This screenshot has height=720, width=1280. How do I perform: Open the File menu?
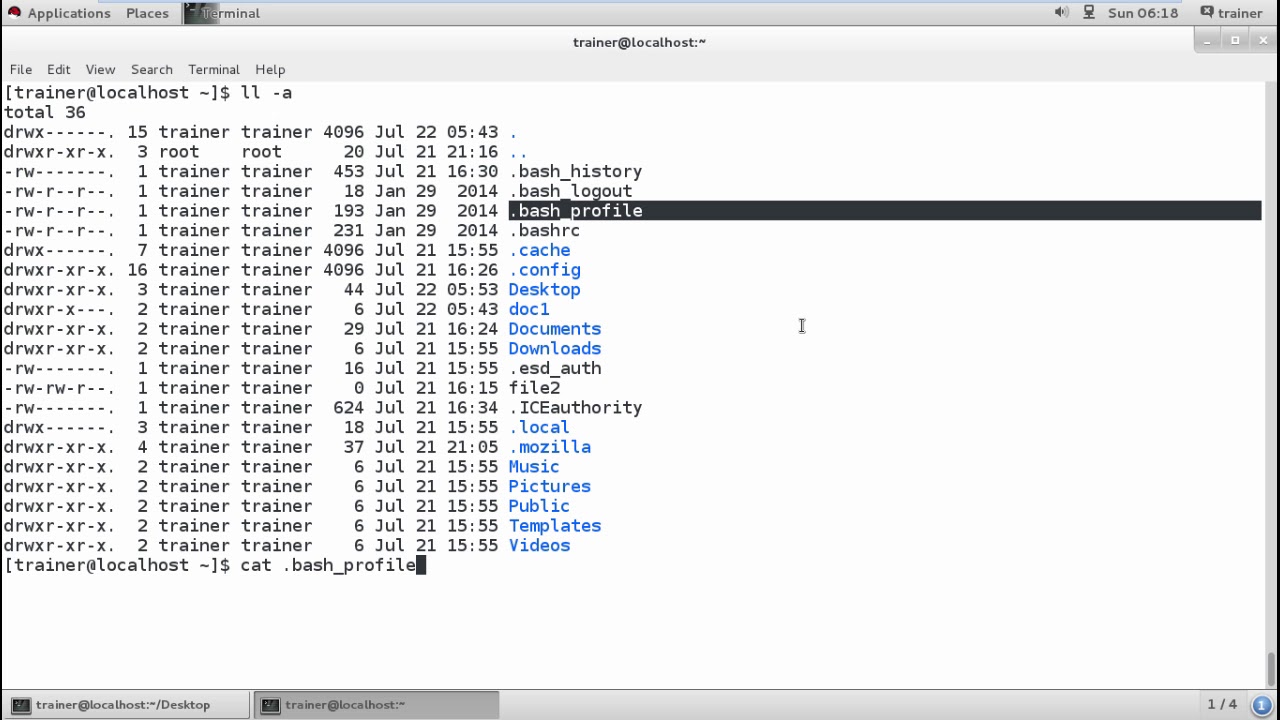(21, 69)
